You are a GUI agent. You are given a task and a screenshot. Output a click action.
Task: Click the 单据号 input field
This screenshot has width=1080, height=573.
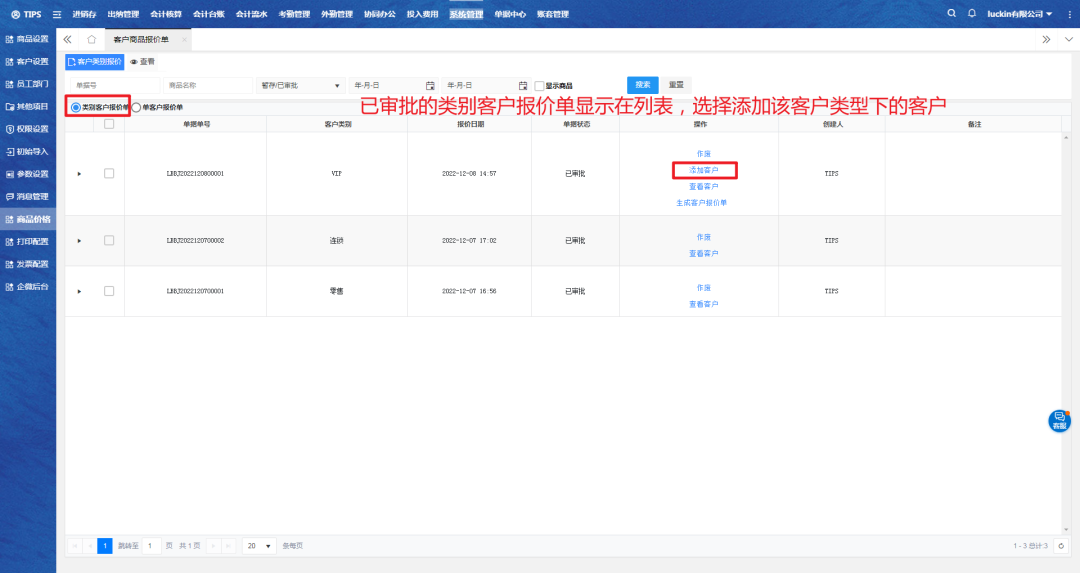[111, 86]
